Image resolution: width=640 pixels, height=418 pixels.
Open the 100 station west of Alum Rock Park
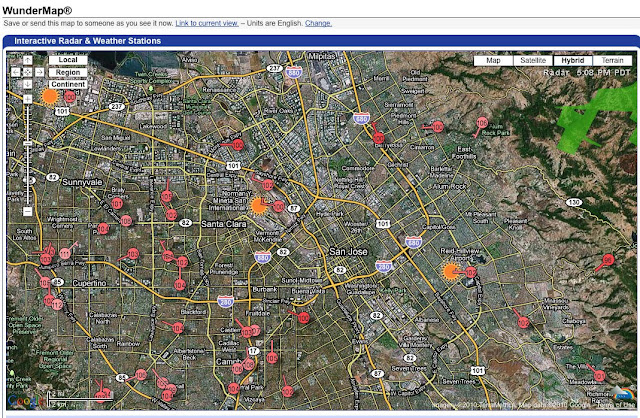(x=438, y=127)
